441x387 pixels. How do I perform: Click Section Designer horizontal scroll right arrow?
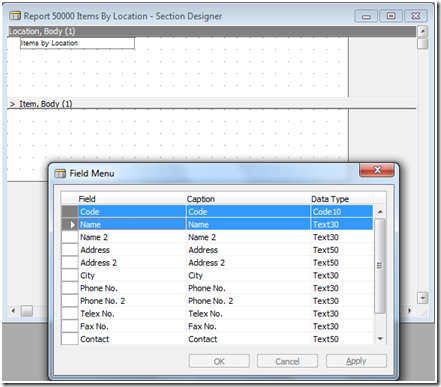coord(410,311)
